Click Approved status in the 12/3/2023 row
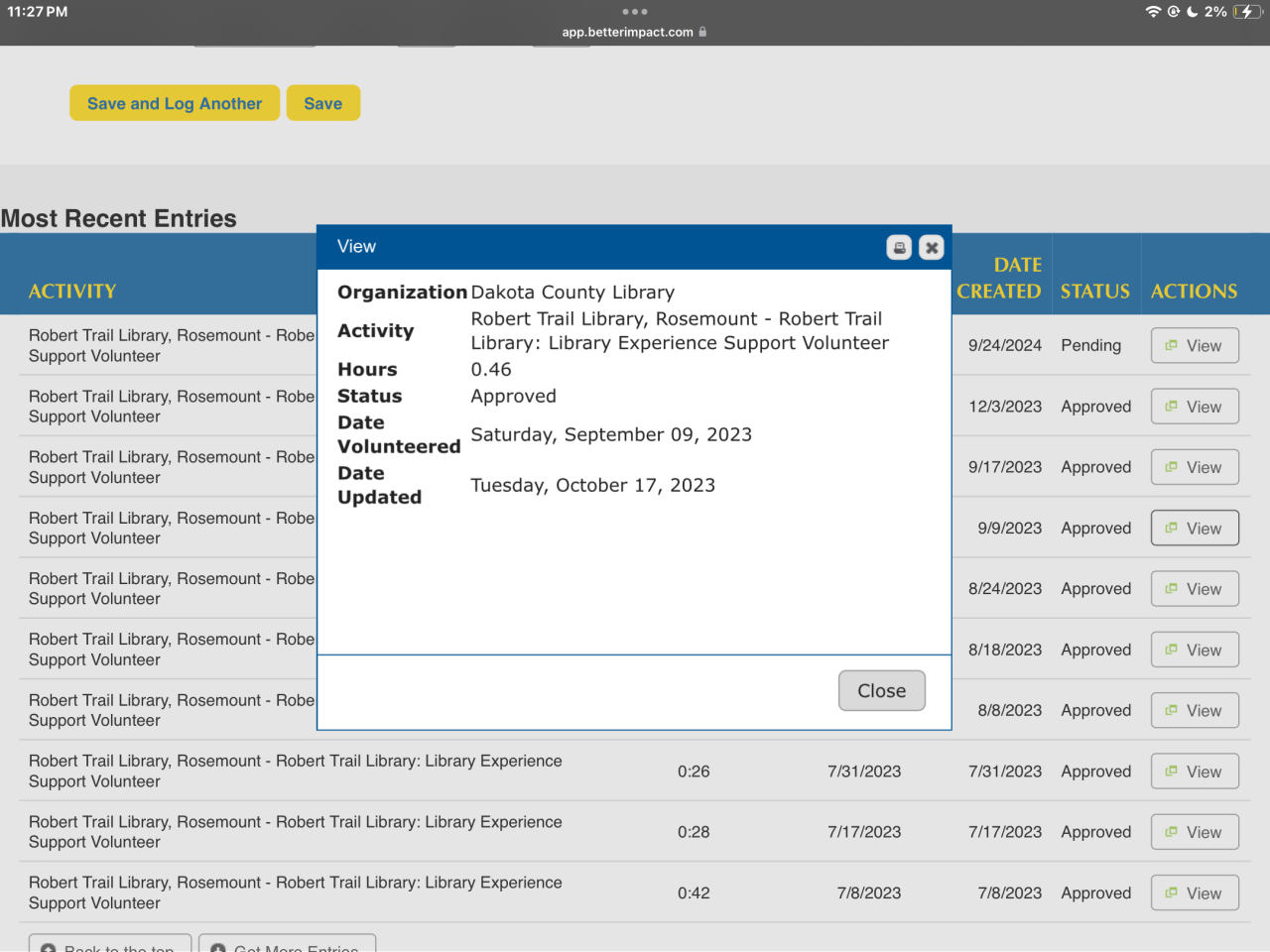 click(1096, 407)
